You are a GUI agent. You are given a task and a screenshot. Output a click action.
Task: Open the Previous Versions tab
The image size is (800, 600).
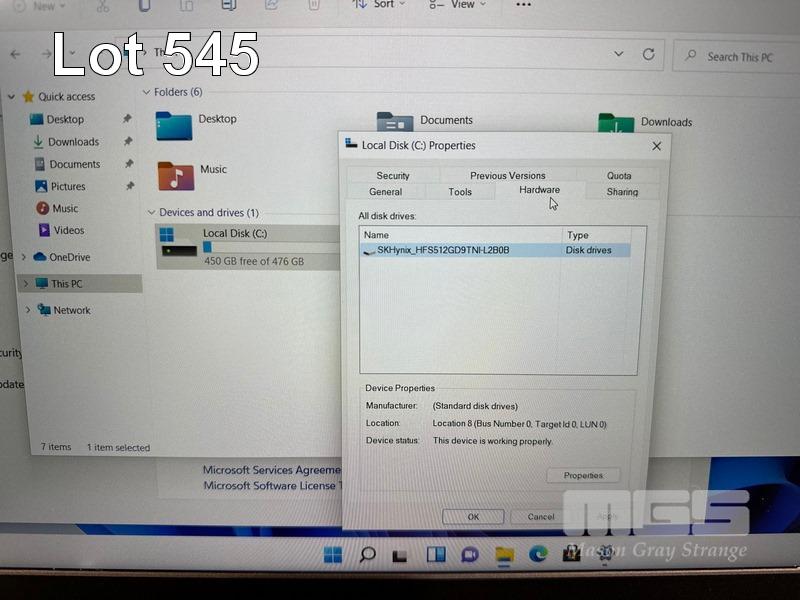507,176
